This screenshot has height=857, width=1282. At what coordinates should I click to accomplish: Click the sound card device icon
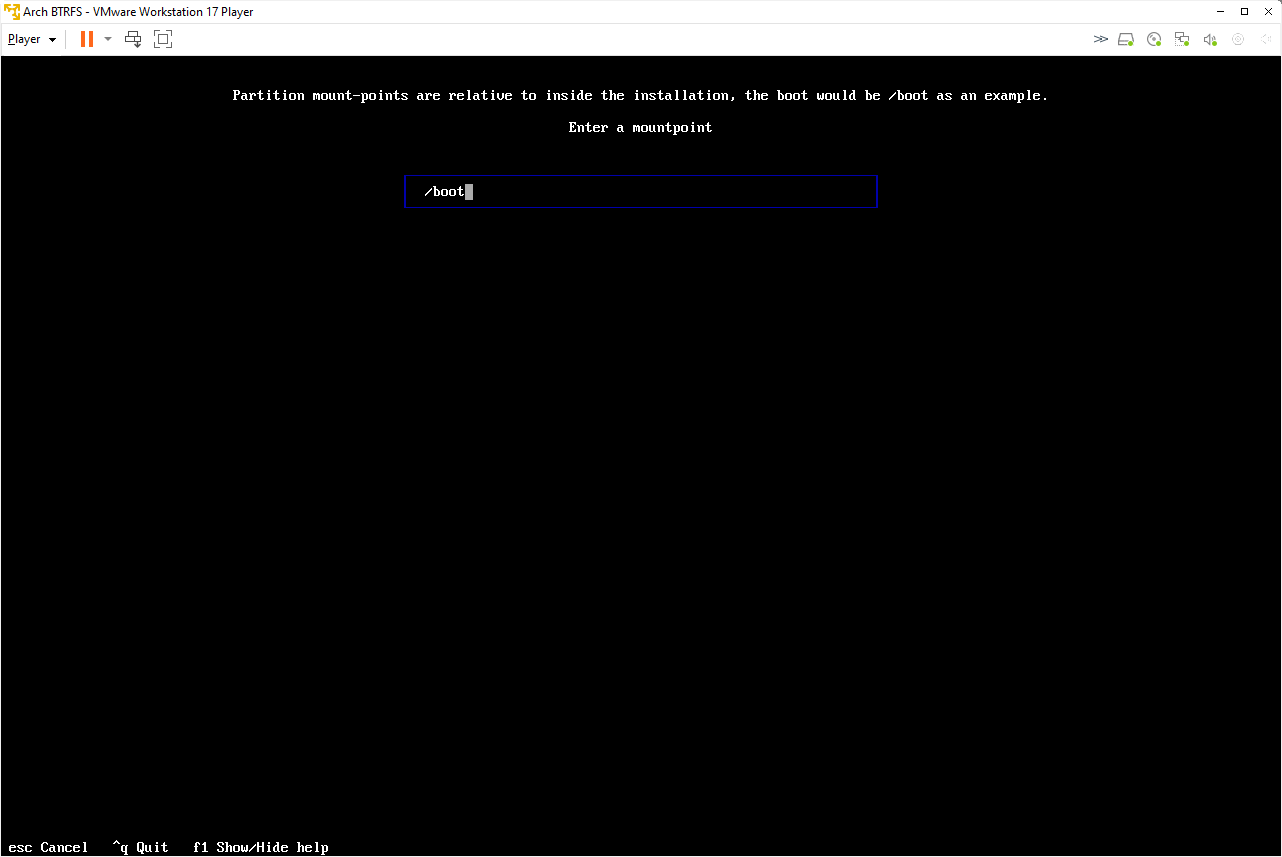tap(1210, 39)
